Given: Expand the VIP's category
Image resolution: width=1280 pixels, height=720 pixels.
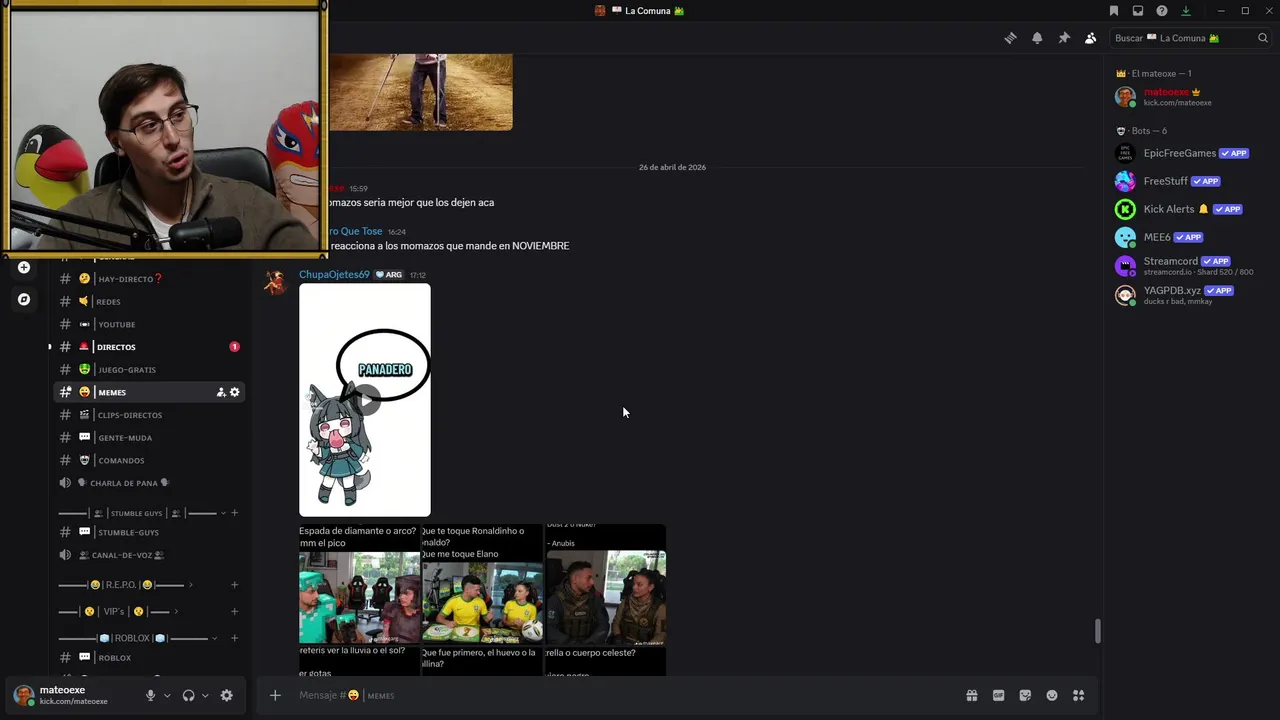Looking at the screenshot, I should click(x=118, y=611).
